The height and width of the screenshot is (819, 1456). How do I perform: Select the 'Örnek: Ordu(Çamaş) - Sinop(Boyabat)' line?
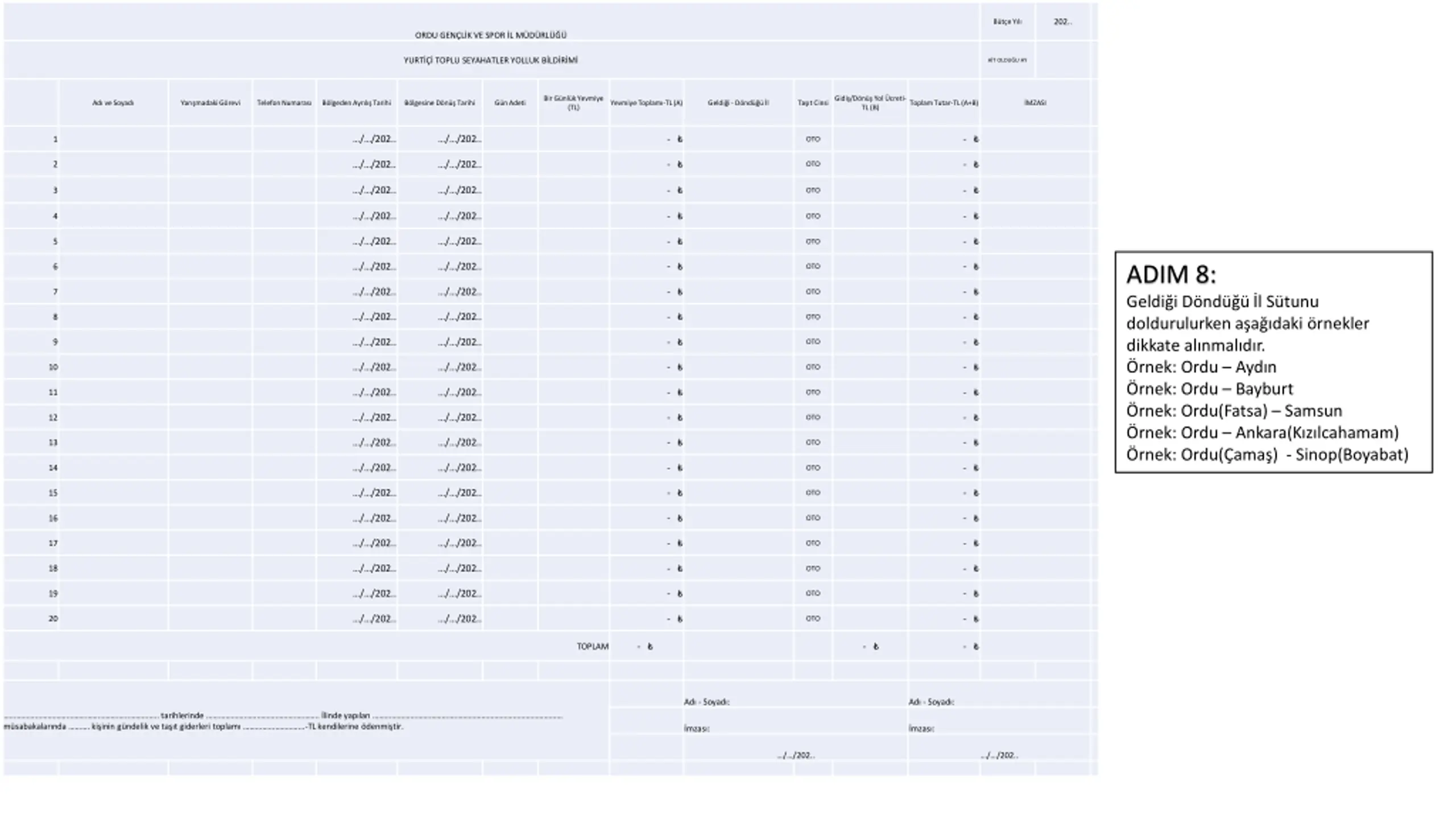1267,454
